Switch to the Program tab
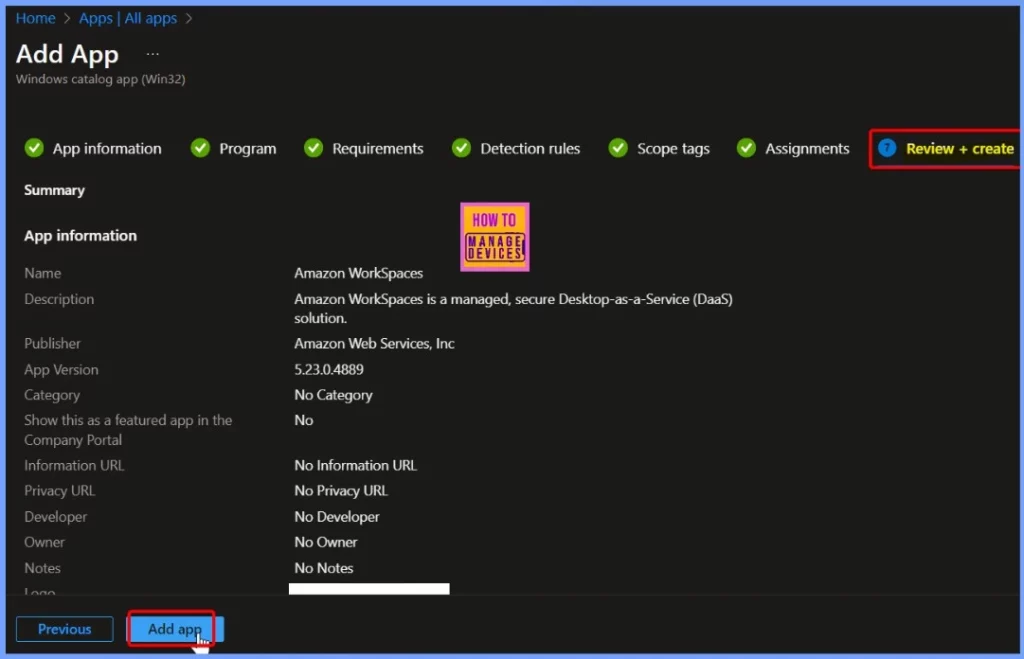Screen dimensions: 1024x659 coord(248,149)
